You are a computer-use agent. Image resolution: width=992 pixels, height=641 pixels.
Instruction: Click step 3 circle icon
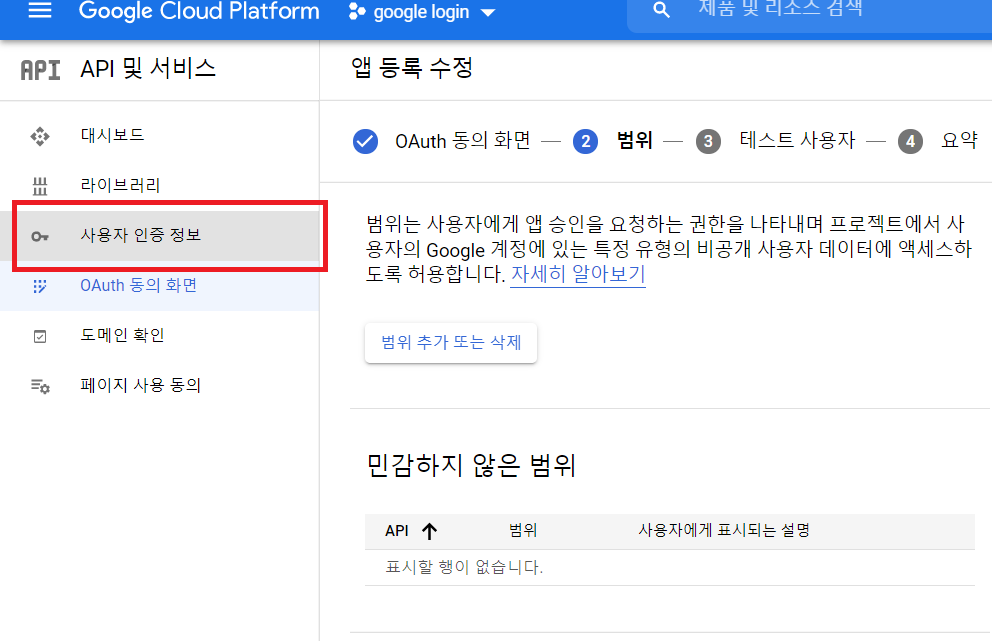point(708,141)
